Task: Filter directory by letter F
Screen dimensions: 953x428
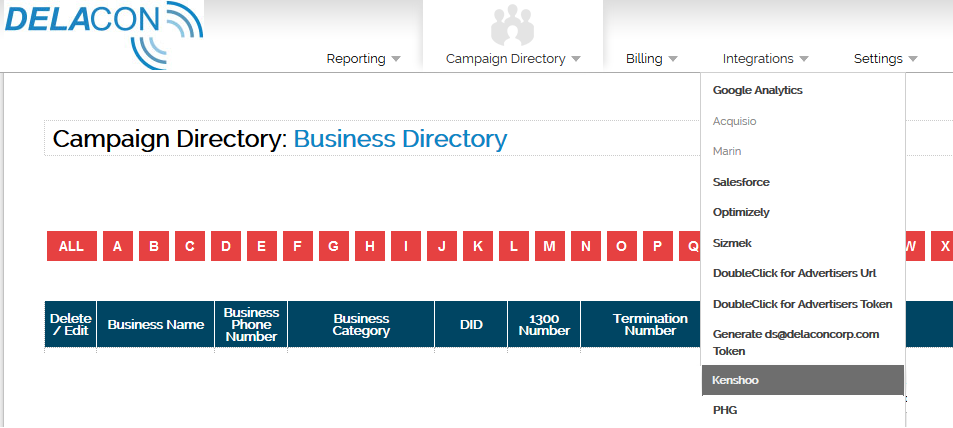Action: [x=298, y=246]
